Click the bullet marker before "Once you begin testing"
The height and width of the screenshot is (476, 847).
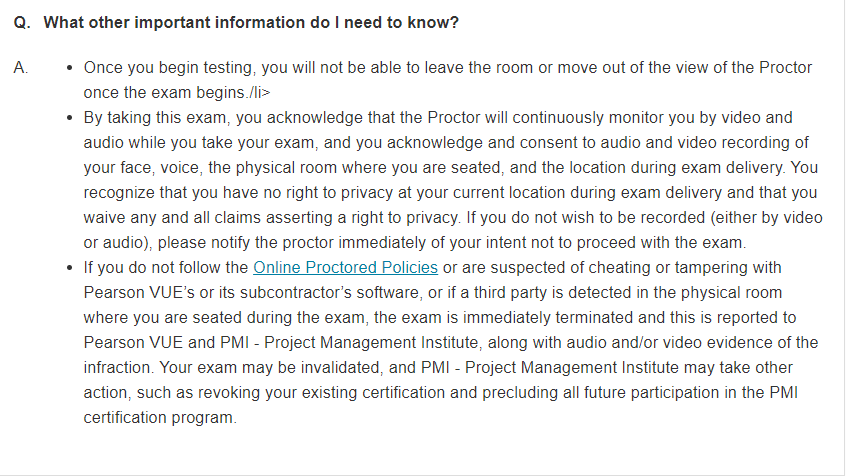point(69,68)
